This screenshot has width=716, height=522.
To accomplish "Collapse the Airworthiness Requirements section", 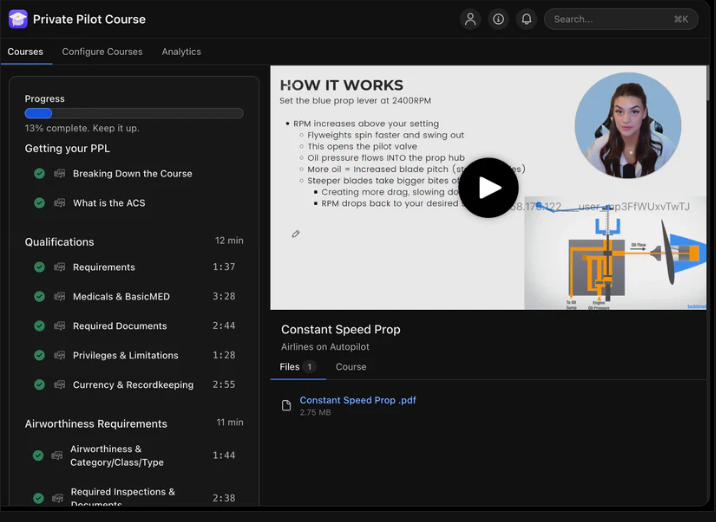I will click(96, 424).
